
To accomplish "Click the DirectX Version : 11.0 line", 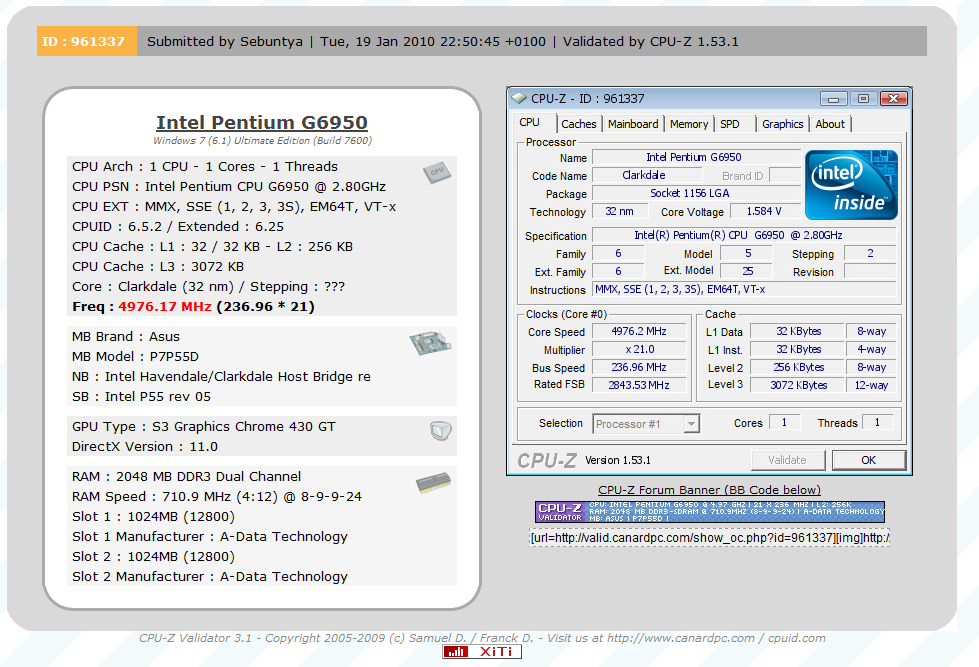I will [x=145, y=447].
